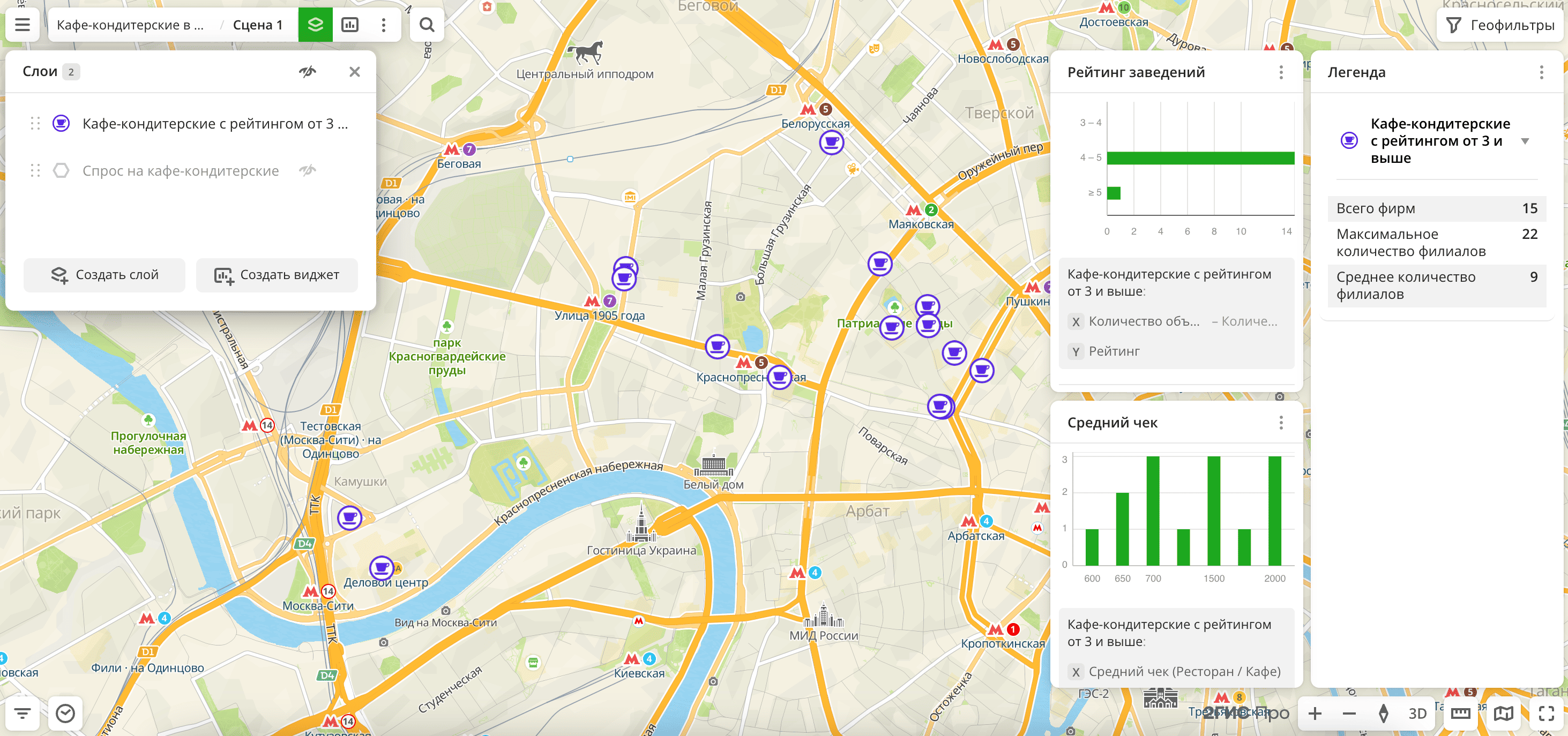Open Сцена 1 scene tab
The width and height of the screenshot is (1568, 736).
tap(257, 25)
